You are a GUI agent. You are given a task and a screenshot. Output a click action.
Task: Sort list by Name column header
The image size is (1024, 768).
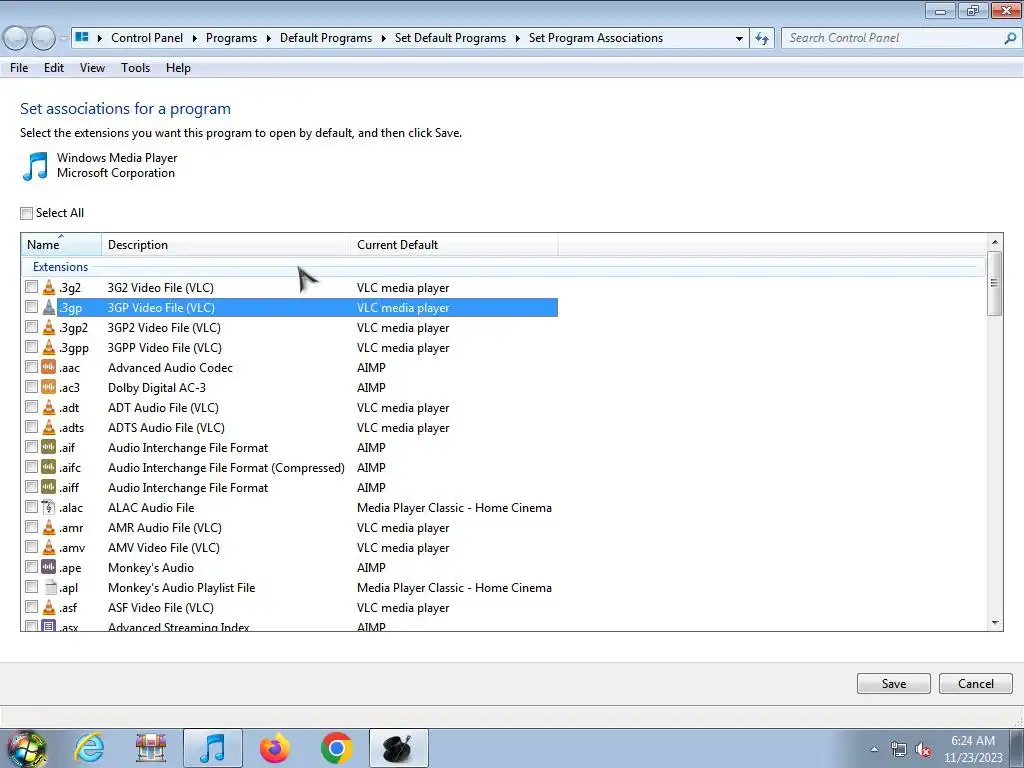point(61,244)
